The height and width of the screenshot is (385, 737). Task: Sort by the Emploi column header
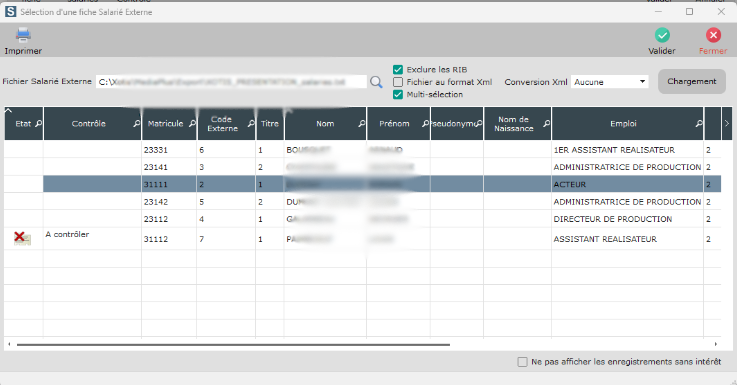(x=623, y=124)
